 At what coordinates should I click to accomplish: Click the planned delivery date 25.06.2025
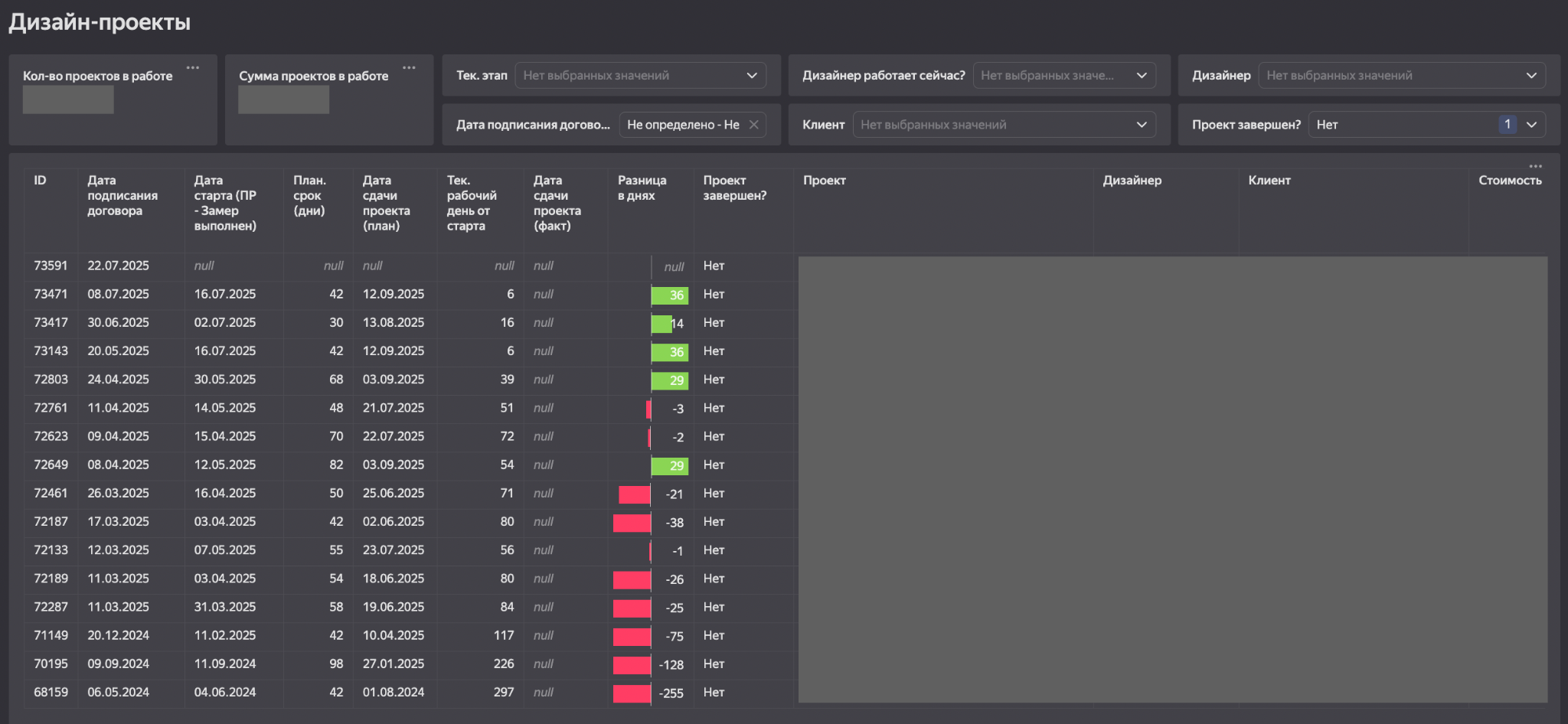pos(394,494)
